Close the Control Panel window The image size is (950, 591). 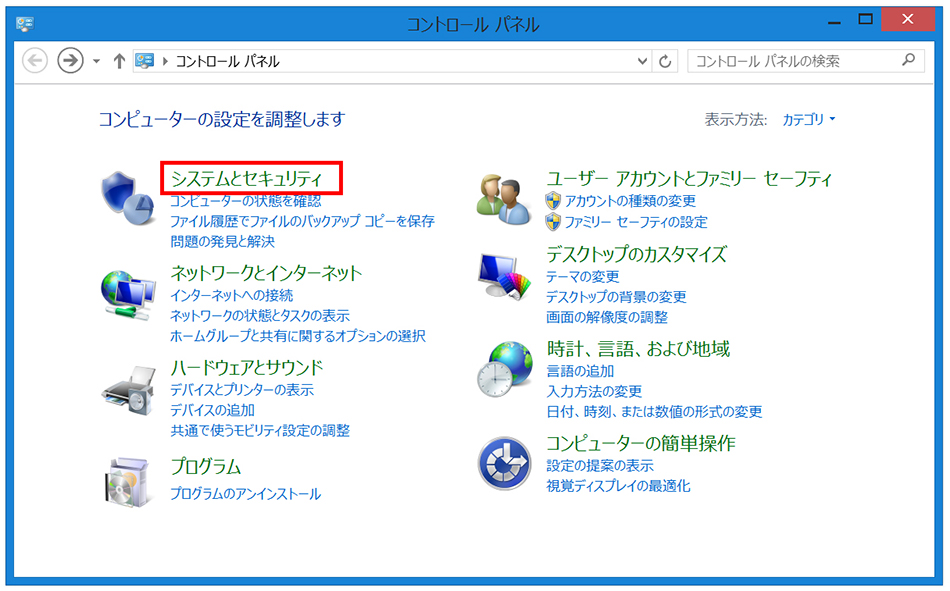tap(908, 19)
